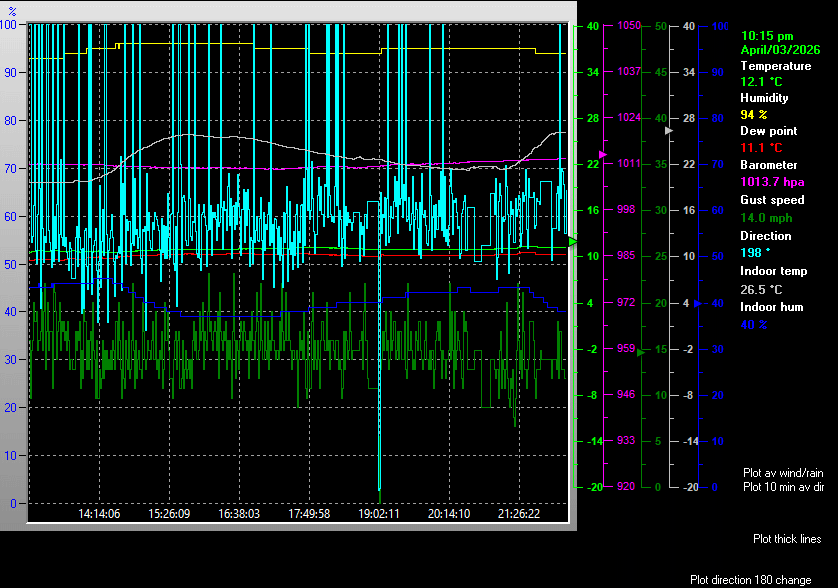Toggle Plot av wind/rain option
Viewport: 838px width, 588px height.
pyautogui.click(x=782, y=472)
